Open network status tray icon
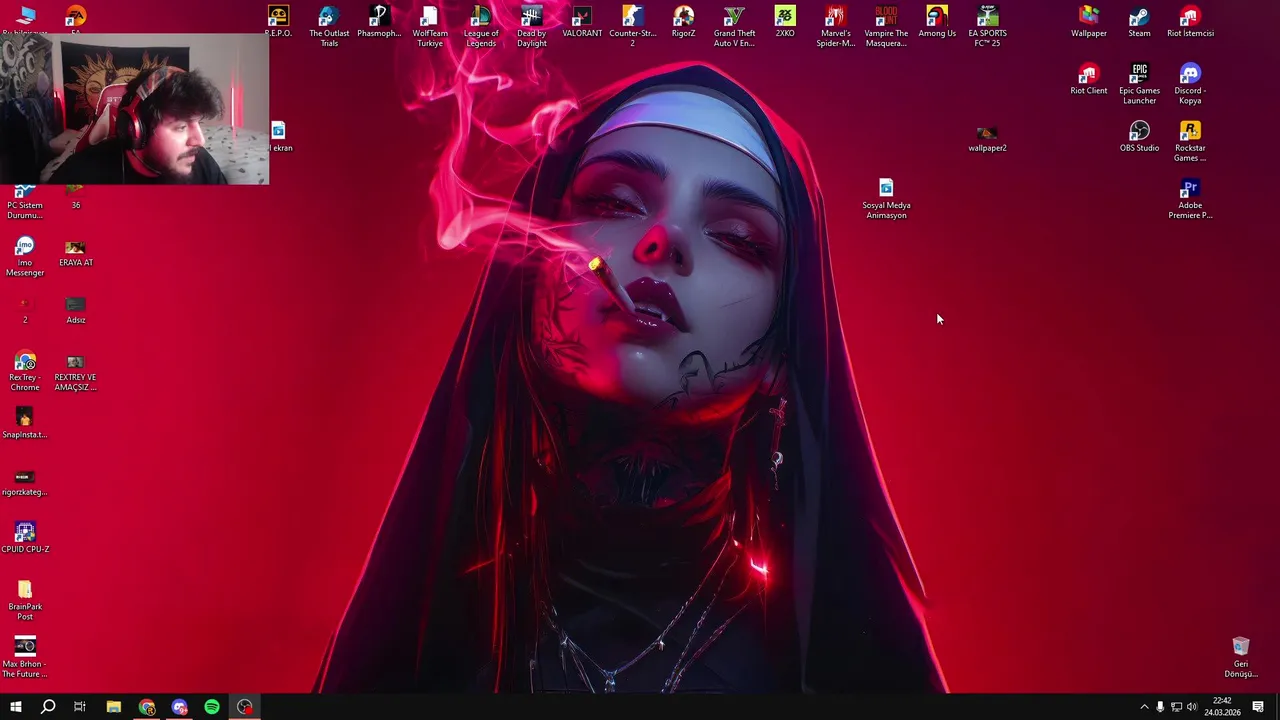1280x720 pixels. coord(1176,707)
